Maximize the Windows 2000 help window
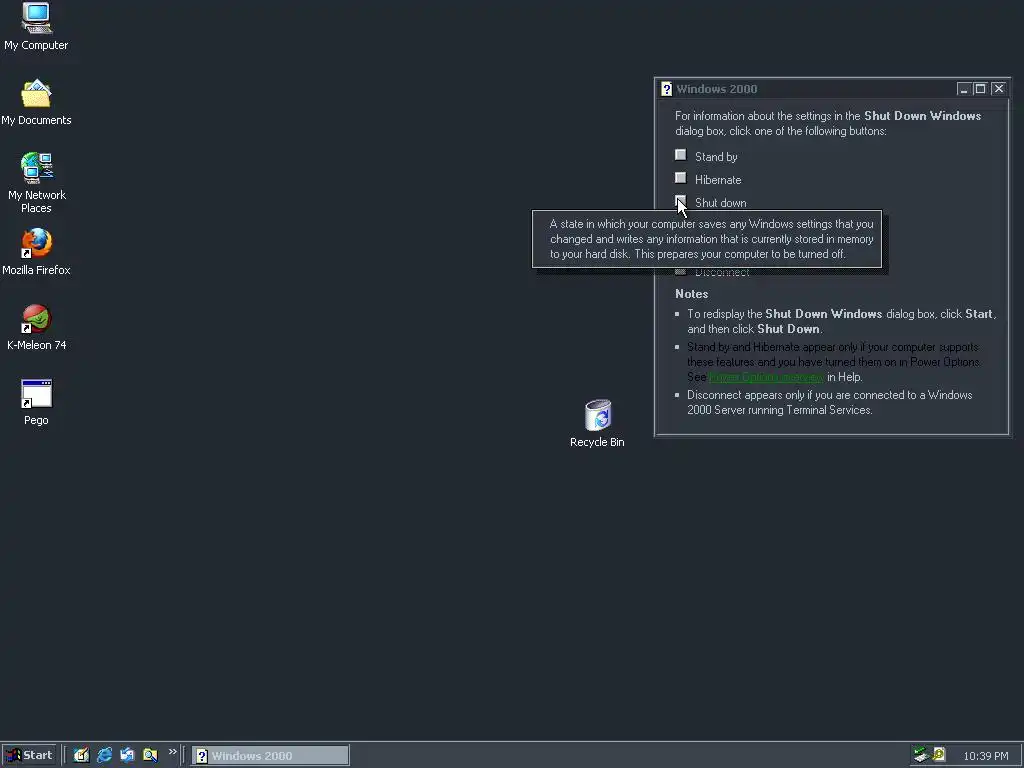The width and height of the screenshot is (1024, 768). click(x=980, y=89)
